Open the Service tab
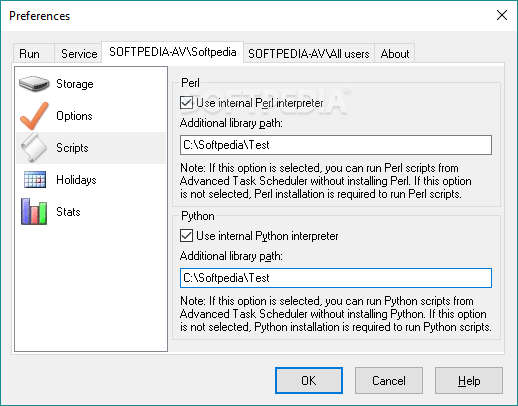The width and height of the screenshot is (518, 406). (79, 53)
